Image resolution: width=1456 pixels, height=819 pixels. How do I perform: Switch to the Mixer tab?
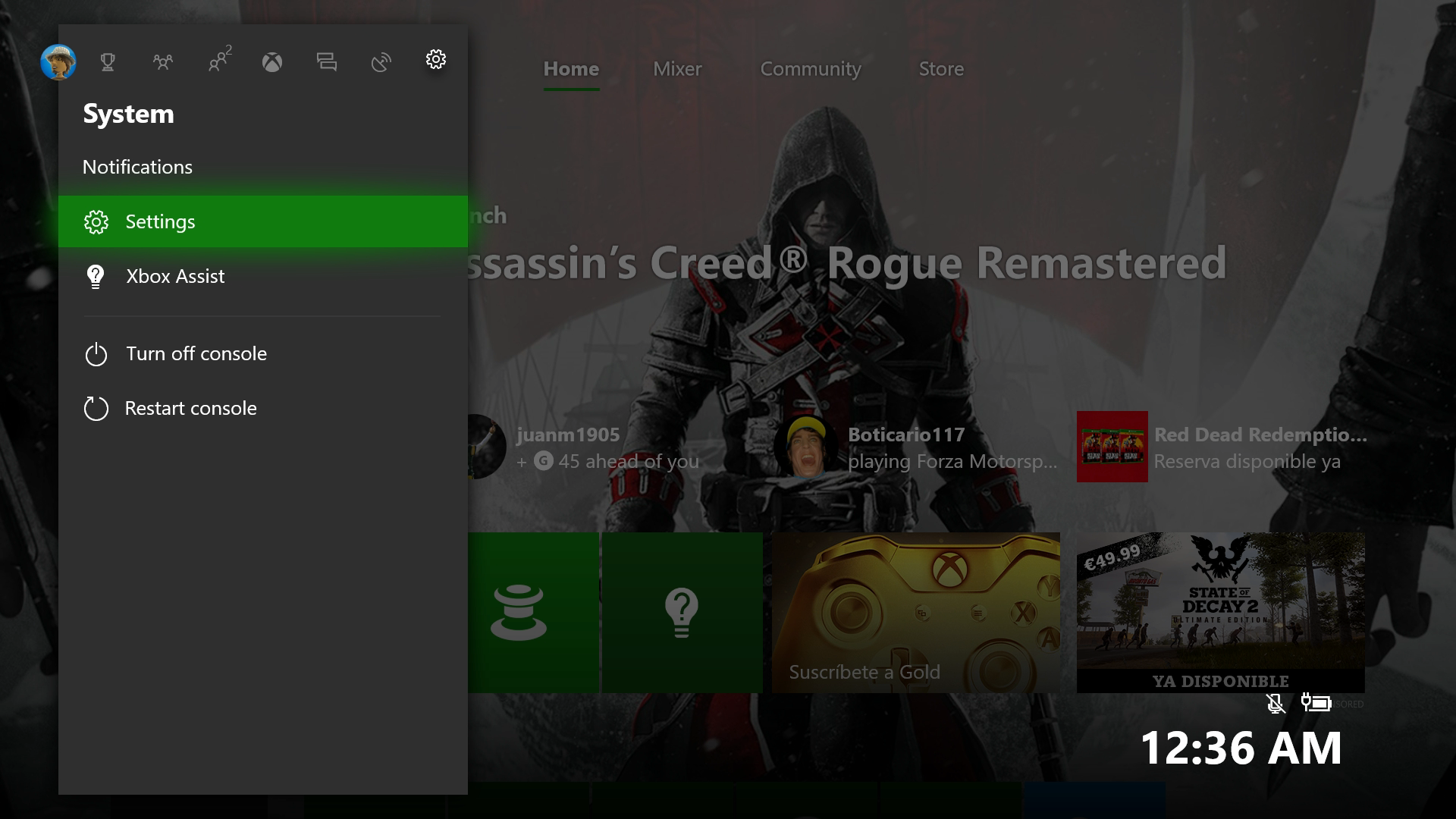click(677, 69)
